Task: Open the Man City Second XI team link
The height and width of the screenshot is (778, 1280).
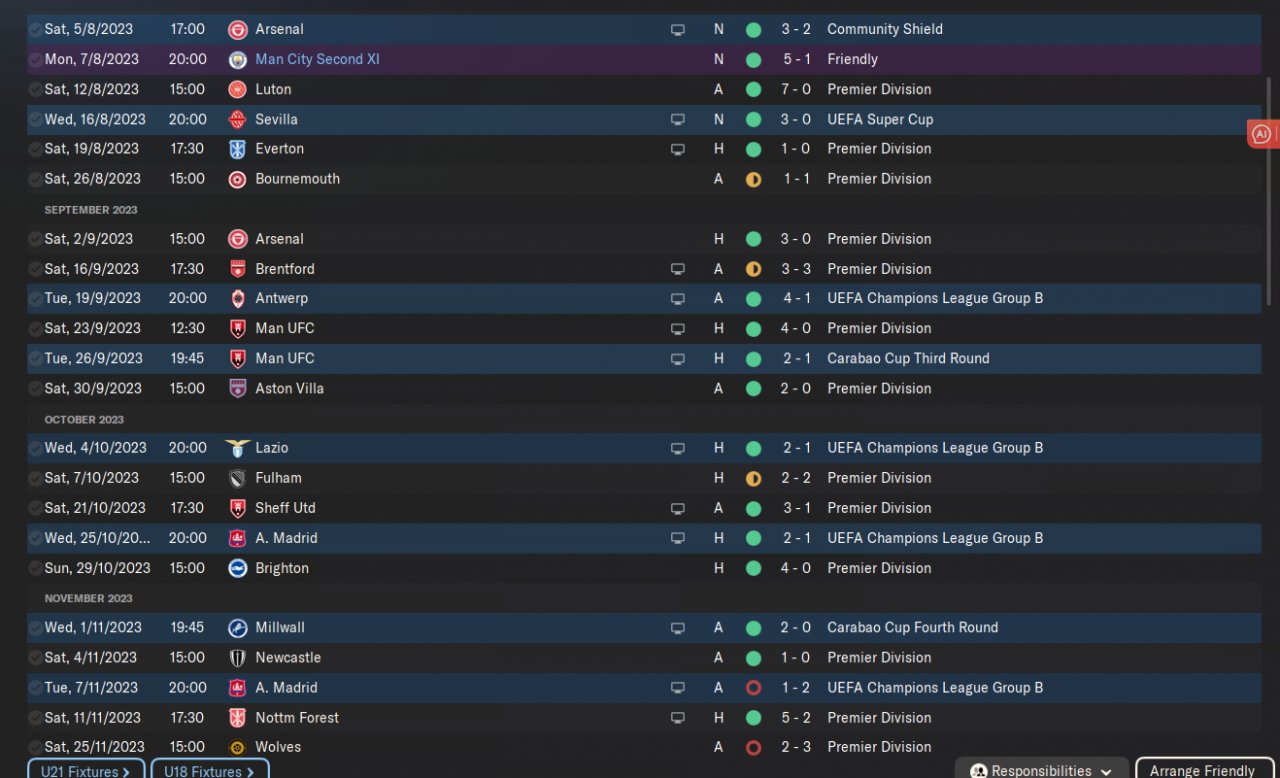Action: click(317, 59)
